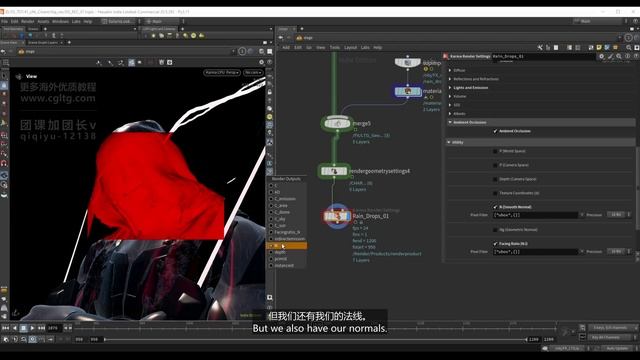The width and height of the screenshot is (640, 360).
Task: Toggle the Facing Ratio checkbox
Action: pos(495,244)
